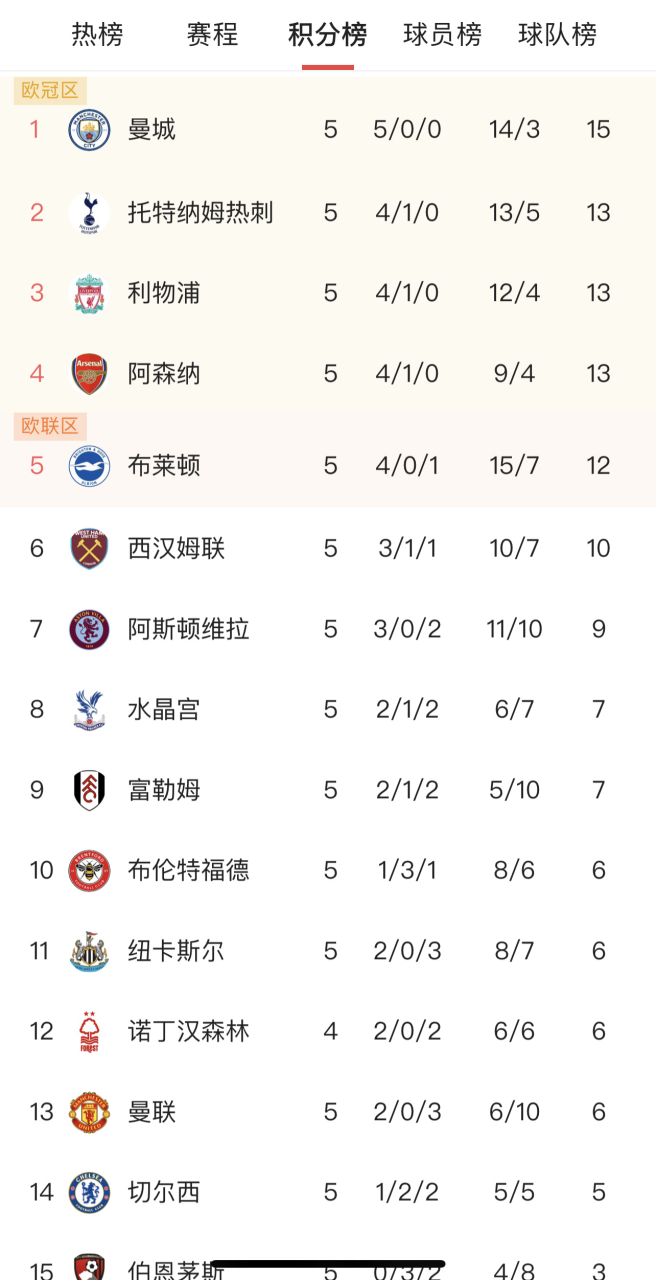This screenshot has height=1280, width=656.
Task: Open the 球队榜 team rankings tab
Action: [x=557, y=34]
